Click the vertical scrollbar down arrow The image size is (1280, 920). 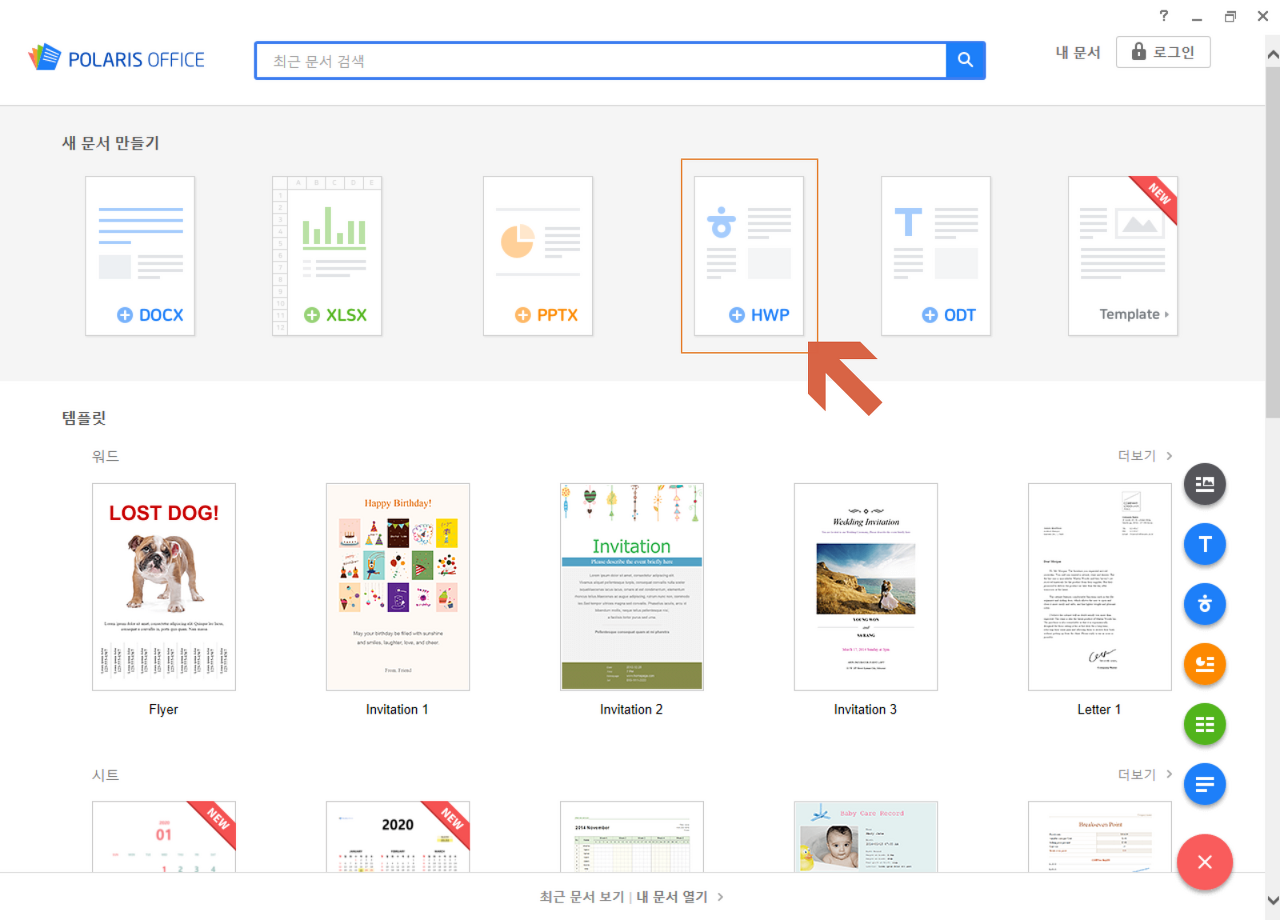pos(1272,899)
